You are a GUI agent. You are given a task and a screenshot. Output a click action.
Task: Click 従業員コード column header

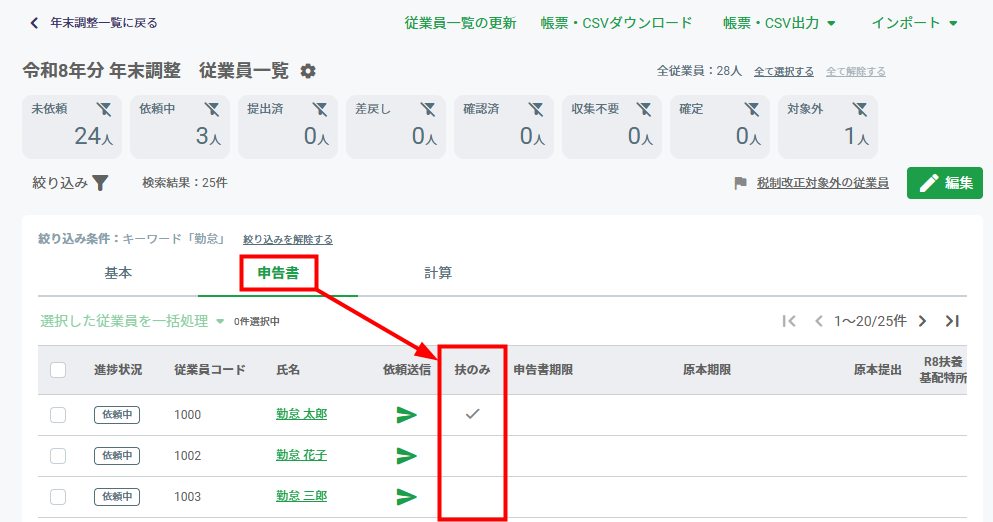point(210,370)
